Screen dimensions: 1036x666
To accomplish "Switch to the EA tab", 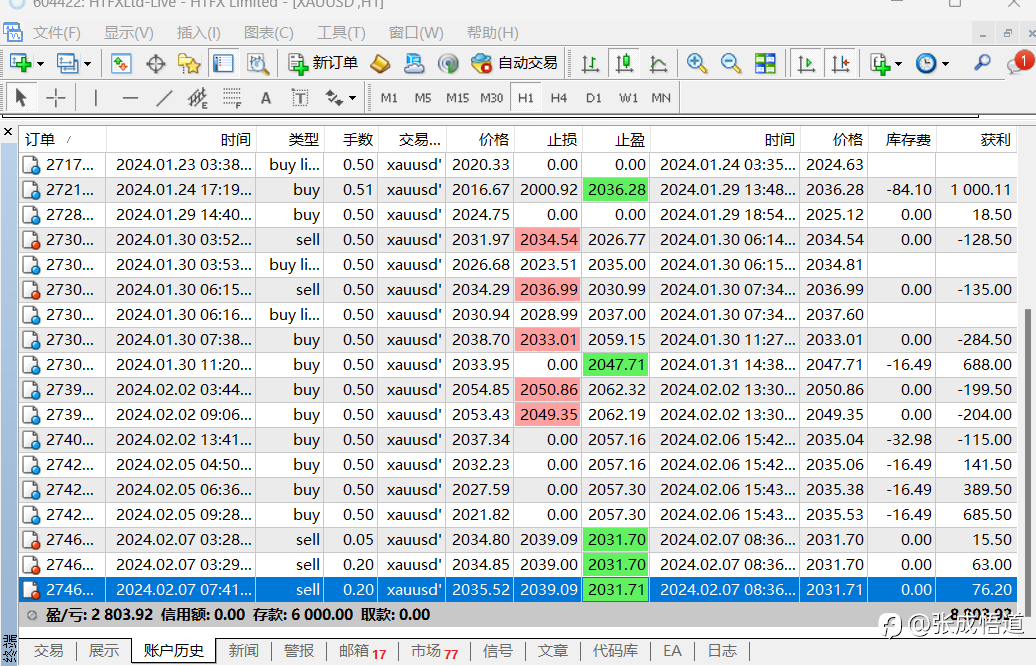I will [672, 651].
